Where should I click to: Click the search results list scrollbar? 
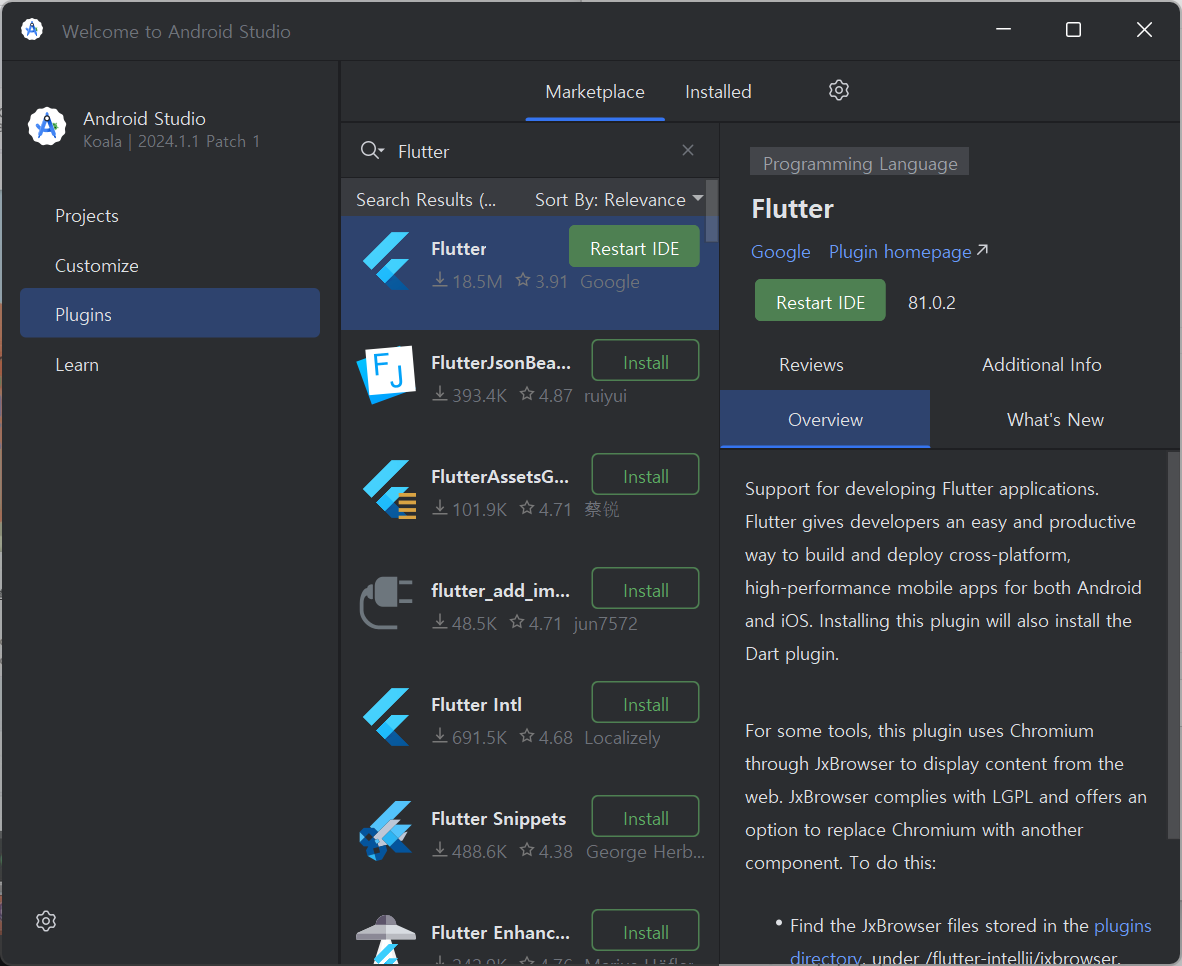coord(712,211)
